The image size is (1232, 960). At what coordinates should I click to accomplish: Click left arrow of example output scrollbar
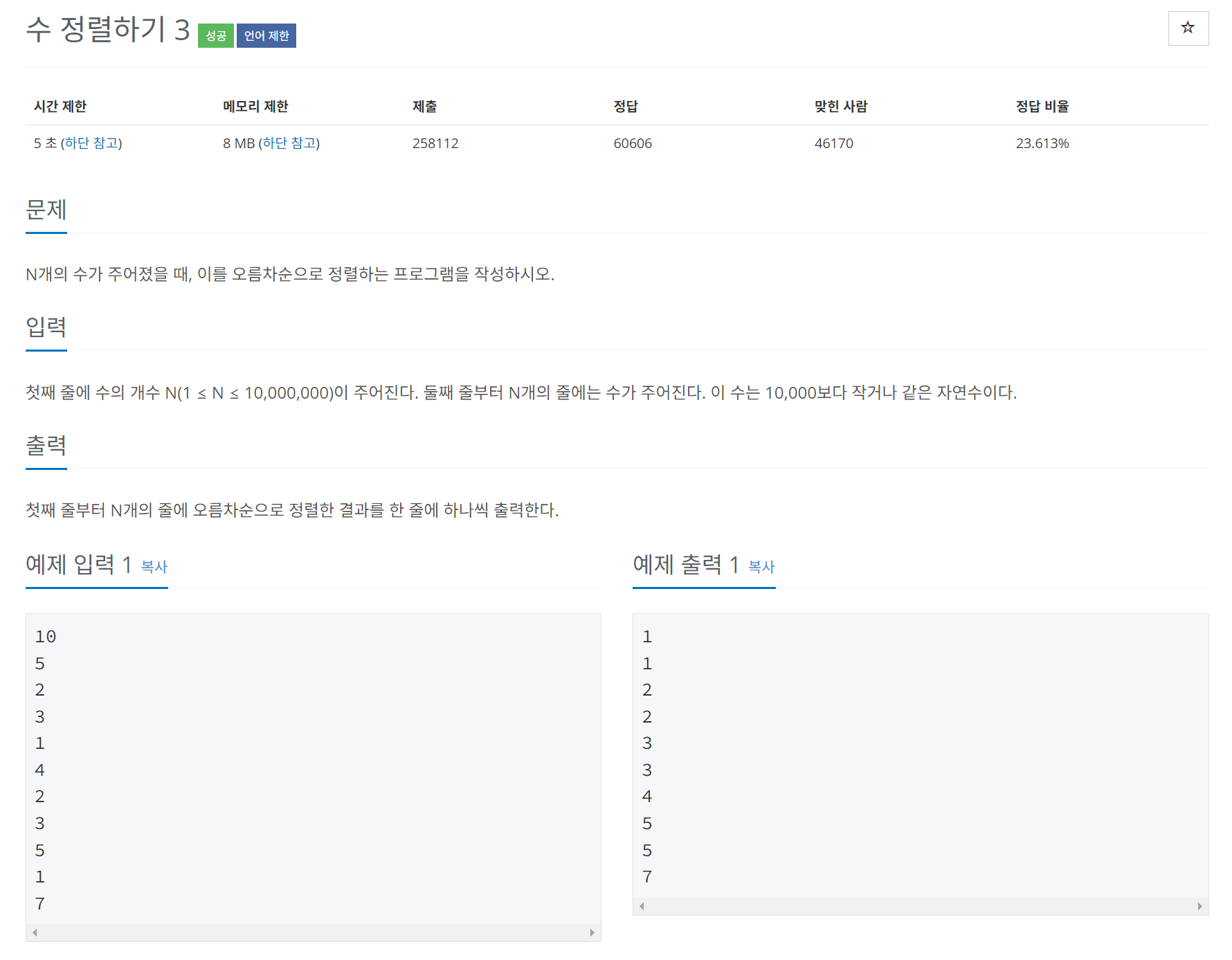[642, 906]
